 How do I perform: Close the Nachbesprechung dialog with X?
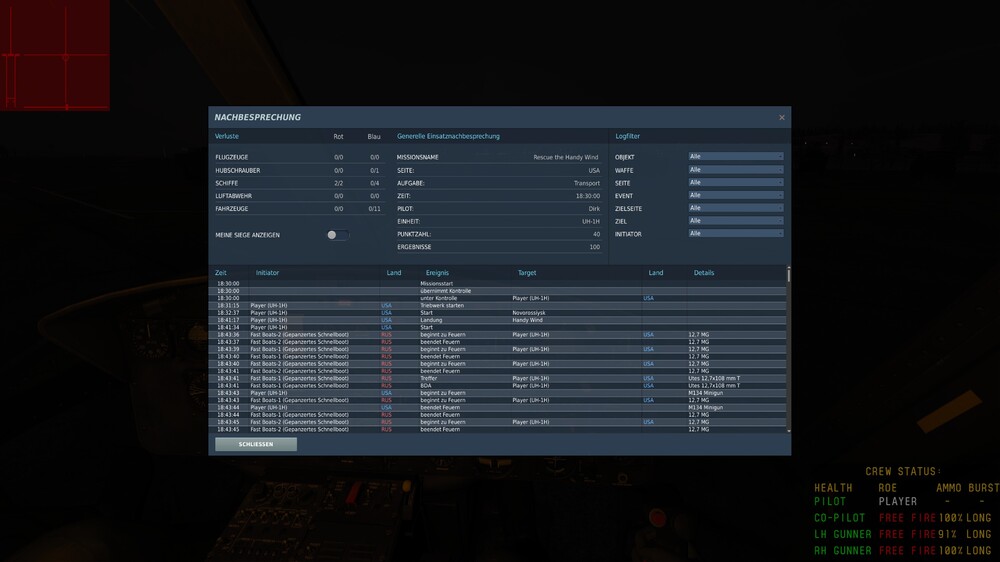click(x=781, y=117)
